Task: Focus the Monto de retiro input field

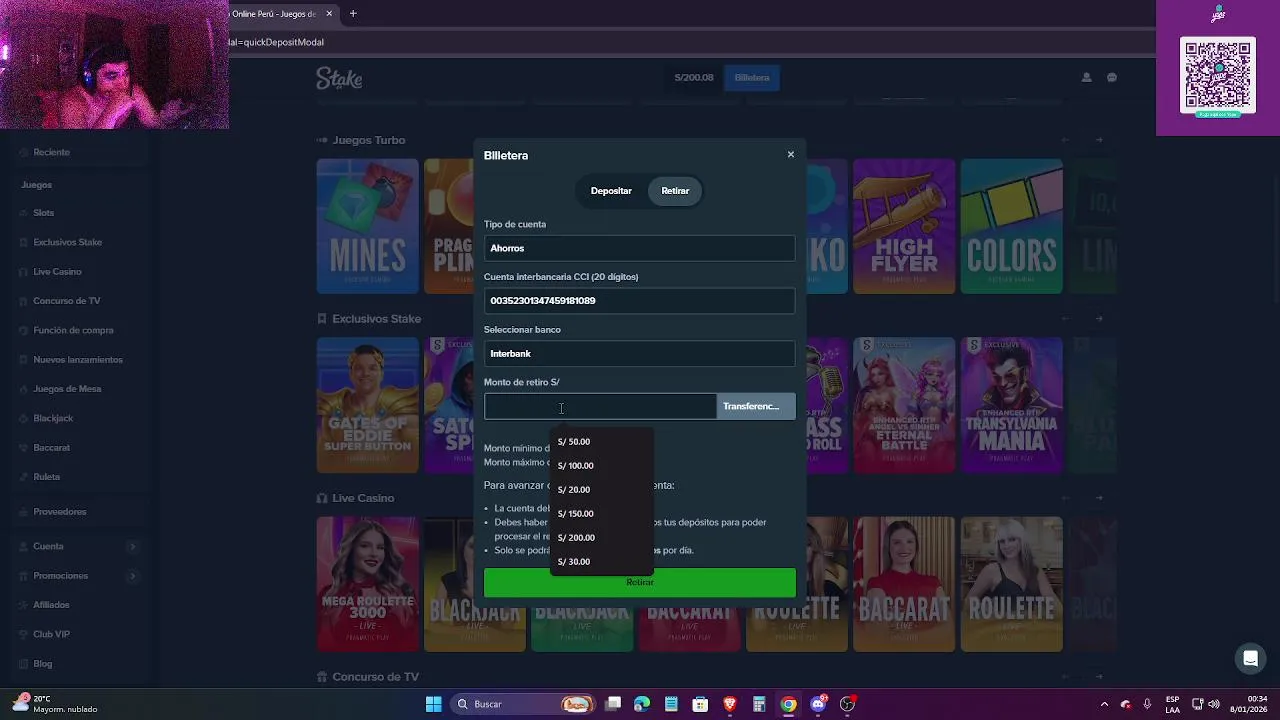Action: click(600, 406)
